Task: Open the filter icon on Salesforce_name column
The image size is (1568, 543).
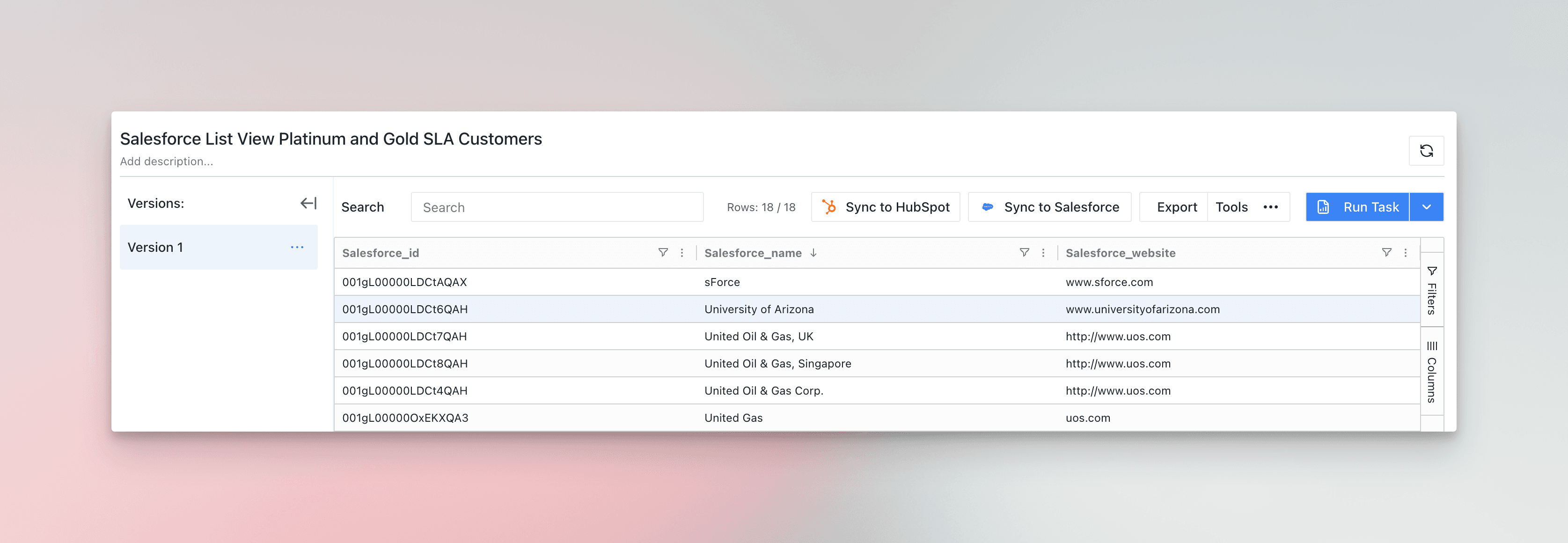Action: click(x=1025, y=253)
